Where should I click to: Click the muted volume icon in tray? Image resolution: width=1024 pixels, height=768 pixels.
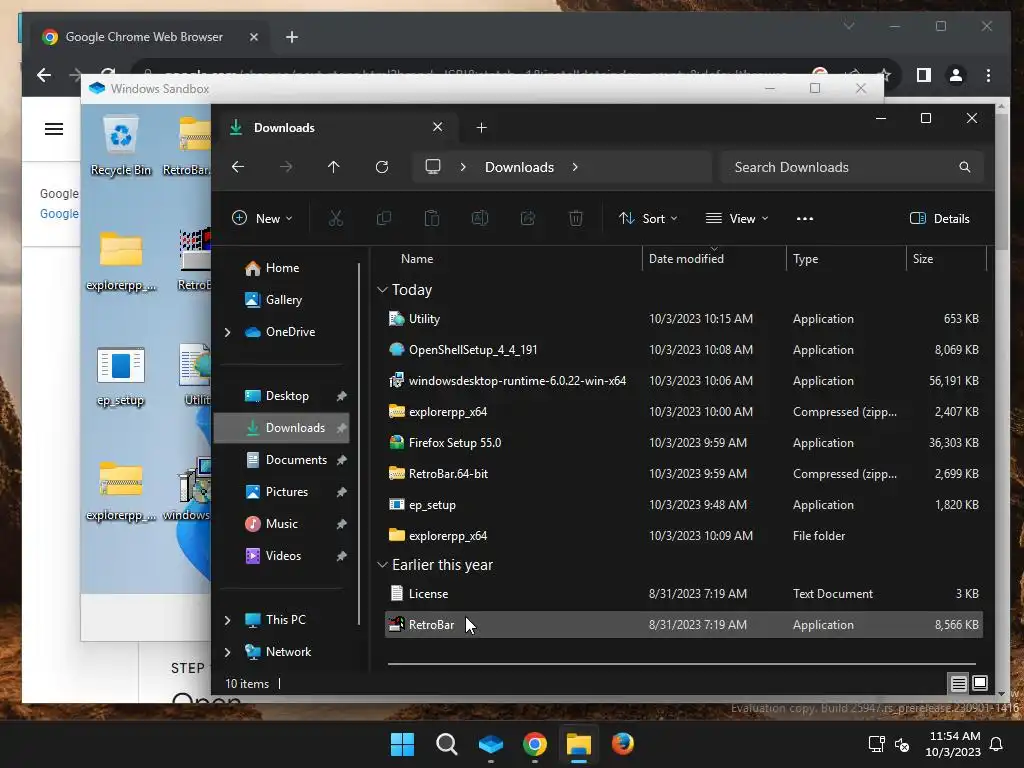tap(902, 744)
